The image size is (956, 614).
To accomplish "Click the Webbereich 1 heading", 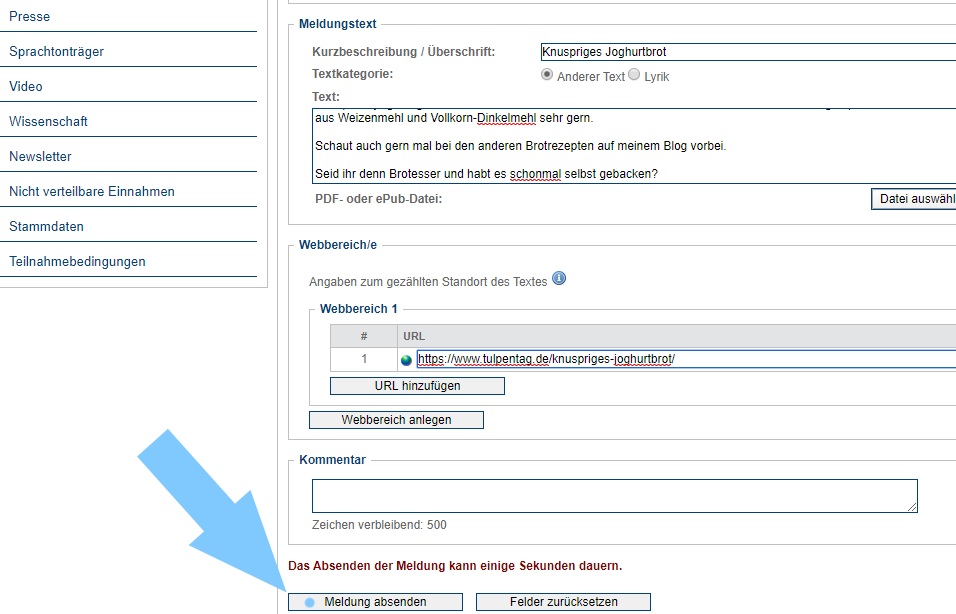I will (358, 309).
